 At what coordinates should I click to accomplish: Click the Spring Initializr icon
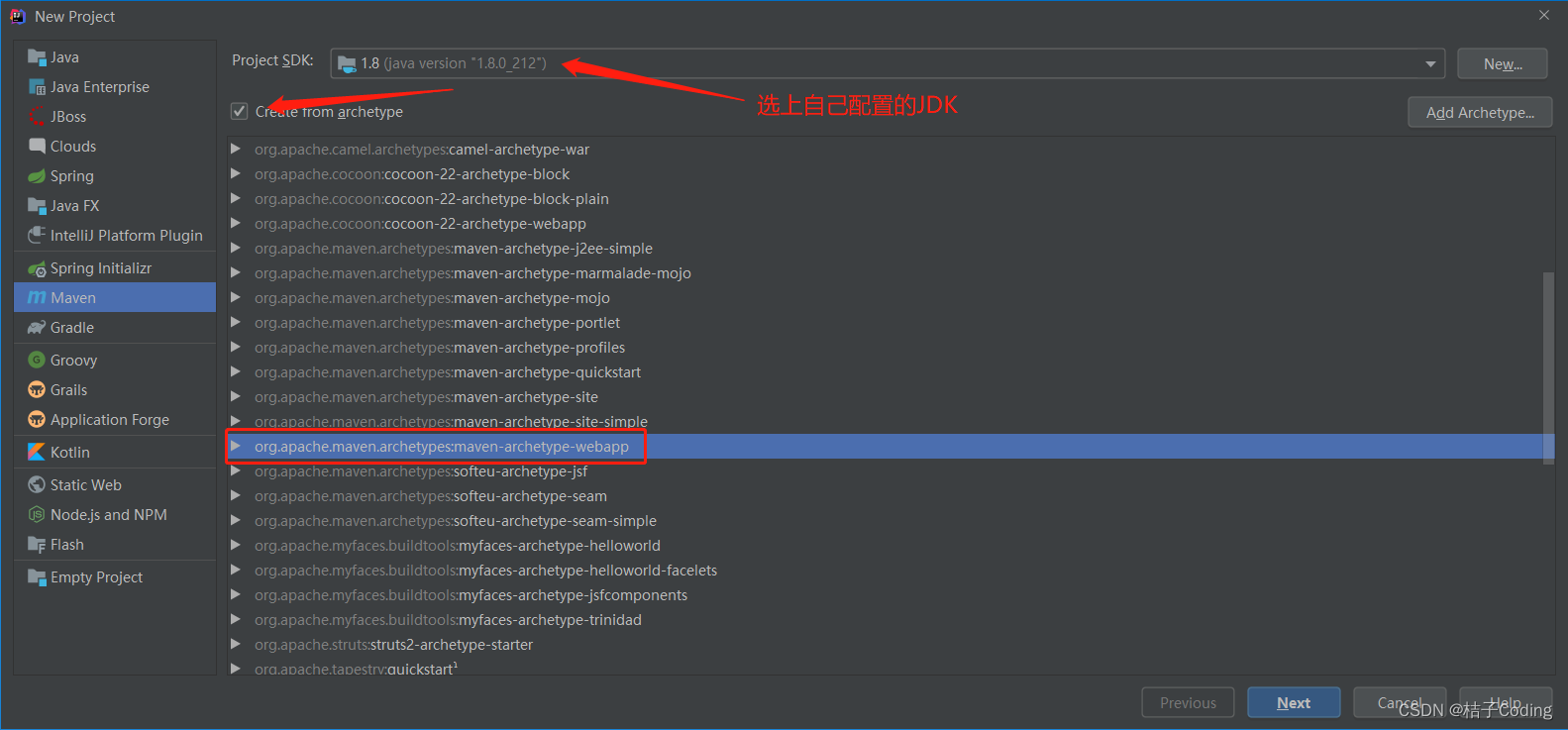[x=37, y=268]
